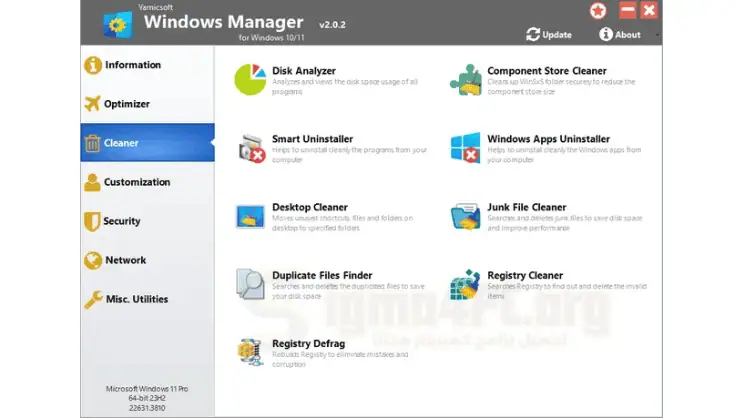Open Registry Defrag title link
743x418 pixels.
coord(308,344)
